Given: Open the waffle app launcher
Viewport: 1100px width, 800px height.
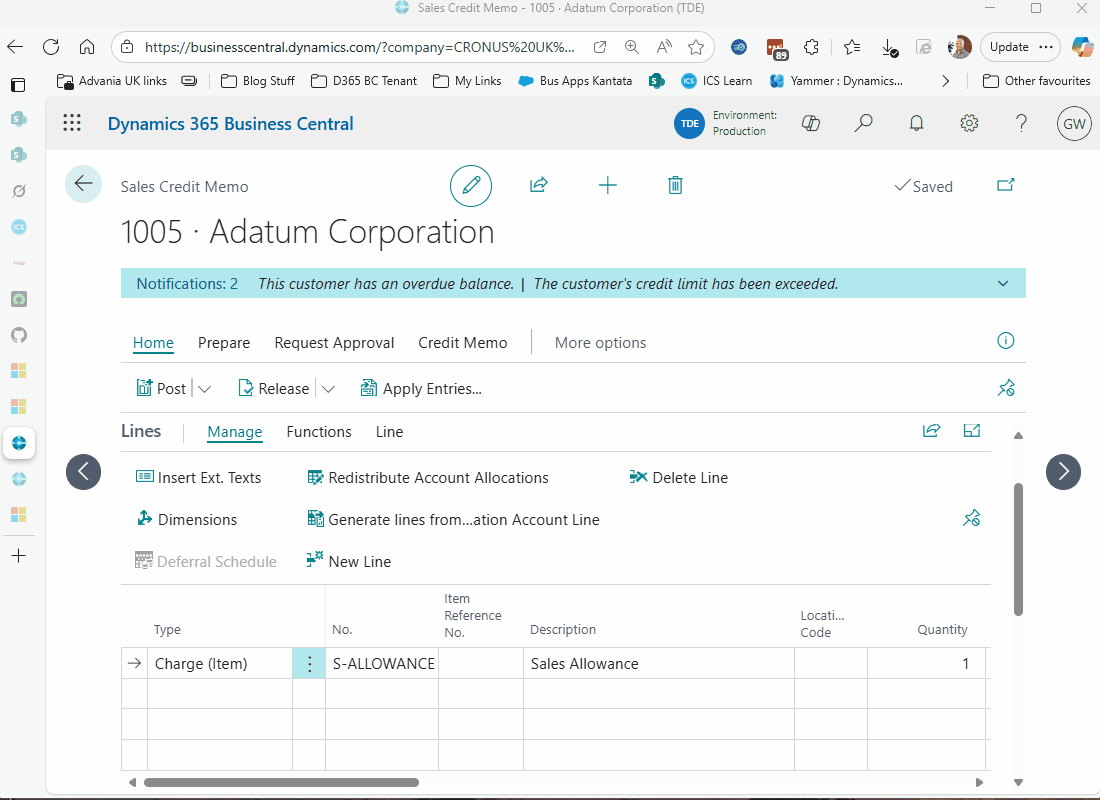Looking at the screenshot, I should pyautogui.click(x=72, y=123).
